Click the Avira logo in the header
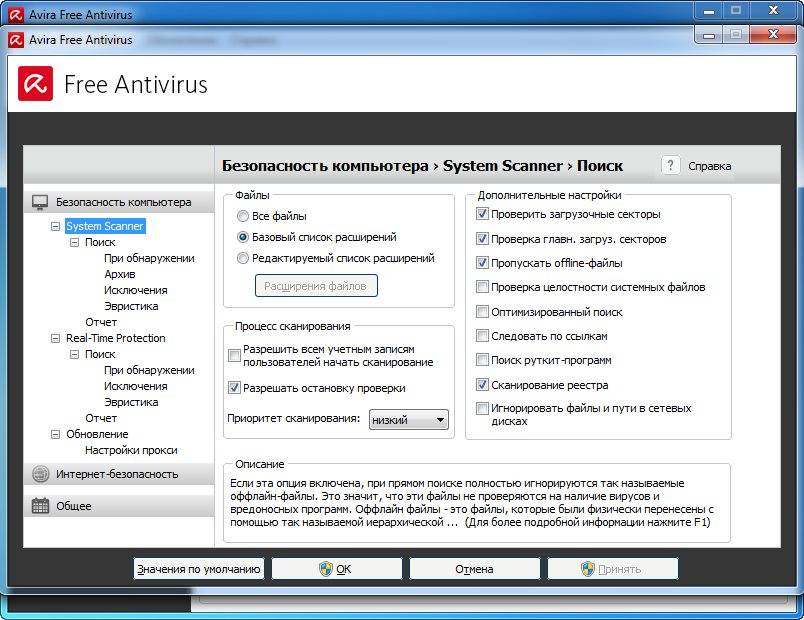804x620 pixels. tap(35, 83)
